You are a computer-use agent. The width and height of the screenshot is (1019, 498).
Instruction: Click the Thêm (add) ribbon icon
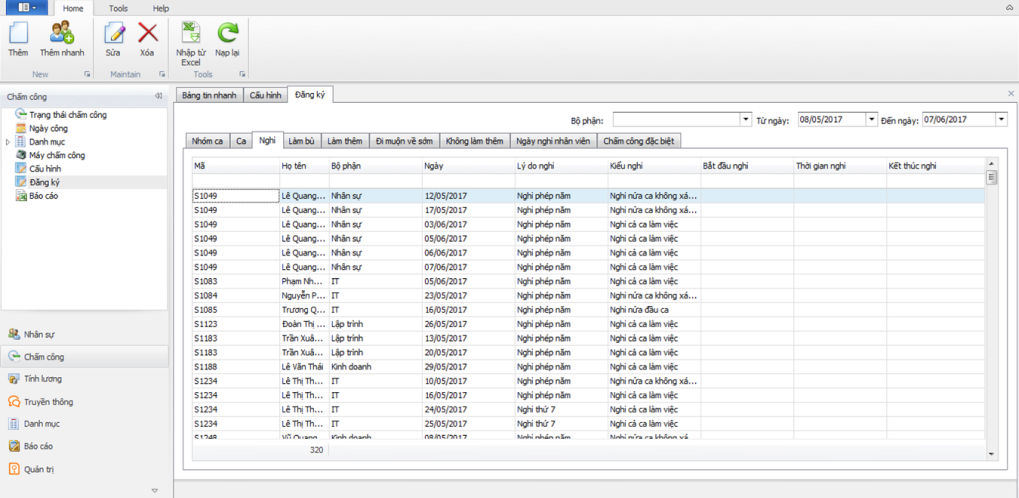point(18,34)
